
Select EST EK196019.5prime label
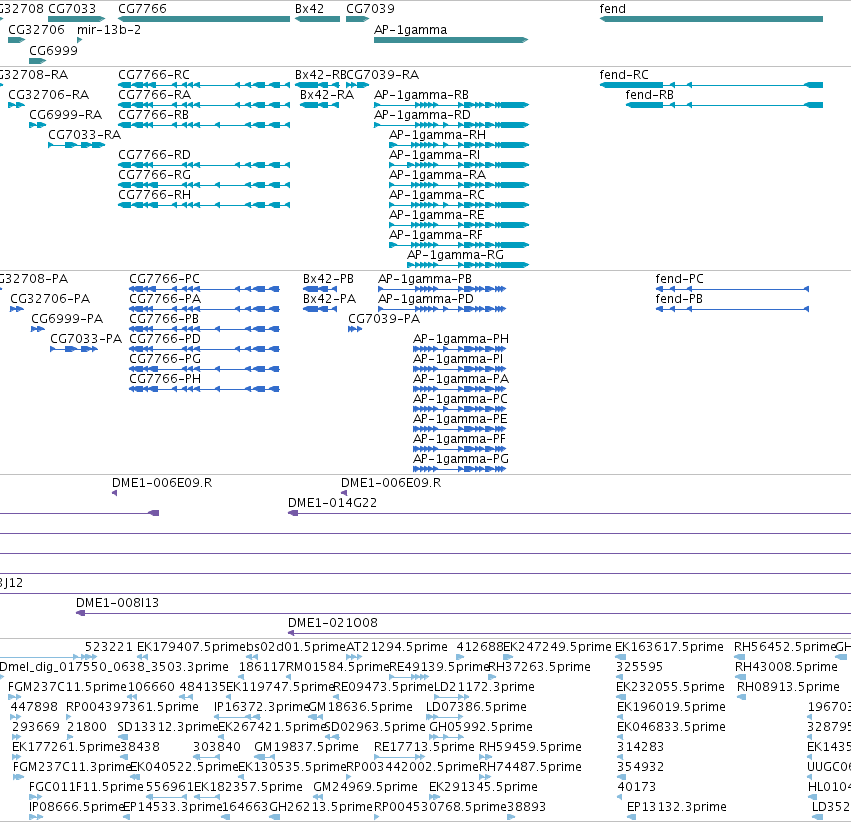[671, 707]
